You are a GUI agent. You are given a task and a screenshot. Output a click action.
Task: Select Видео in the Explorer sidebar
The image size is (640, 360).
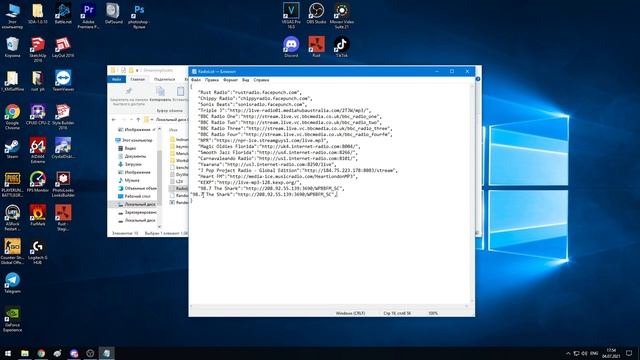click(127, 148)
